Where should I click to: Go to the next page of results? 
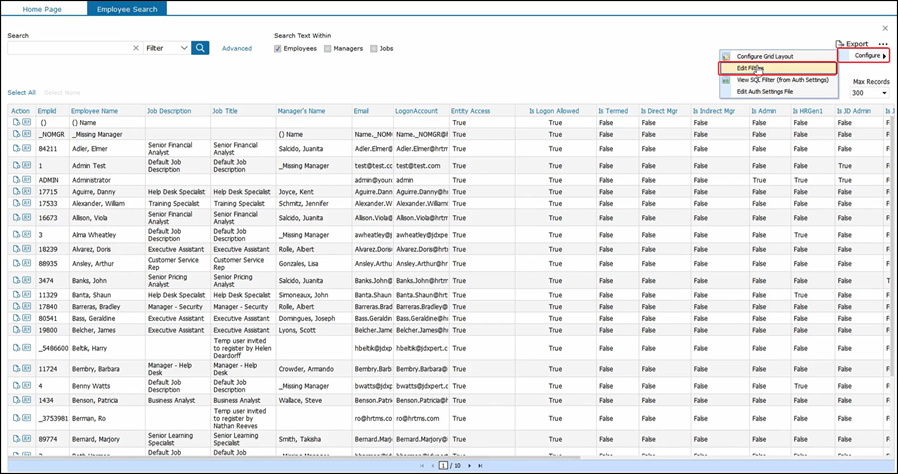[x=468, y=466]
